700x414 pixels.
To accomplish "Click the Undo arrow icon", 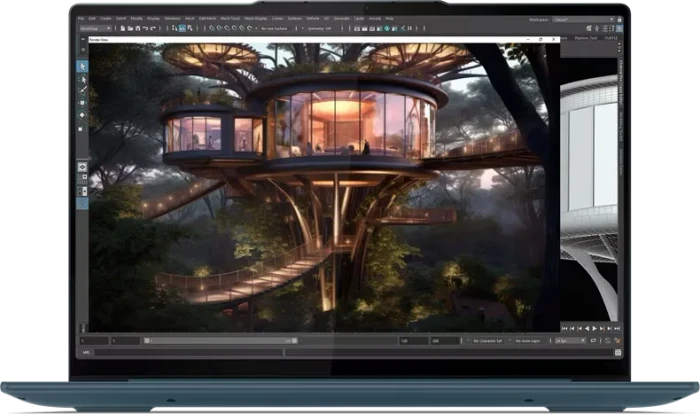I will coord(145,29).
